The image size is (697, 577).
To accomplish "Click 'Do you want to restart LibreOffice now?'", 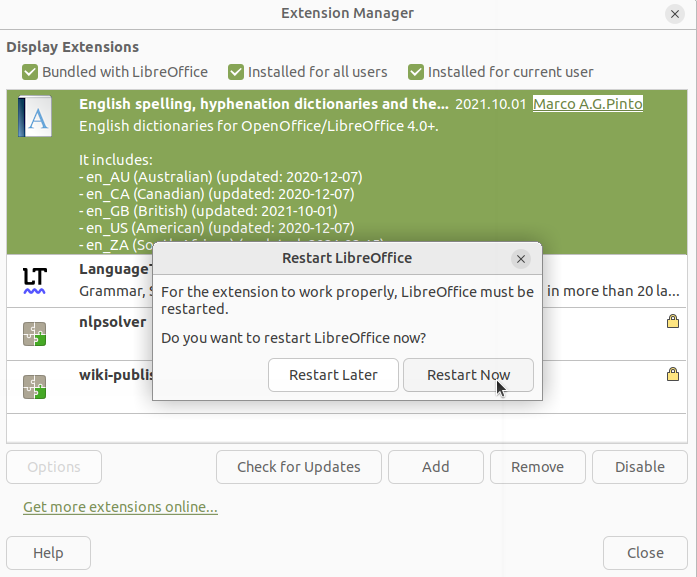I will tap(293, 338).
